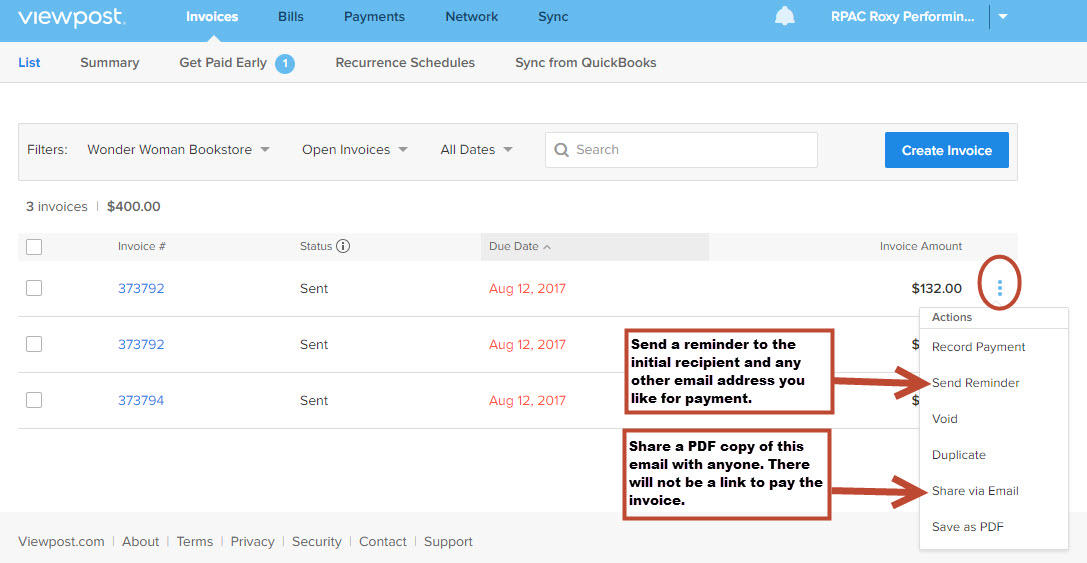
Task: Click the Security footer link
Action: (x=316, y=542)
